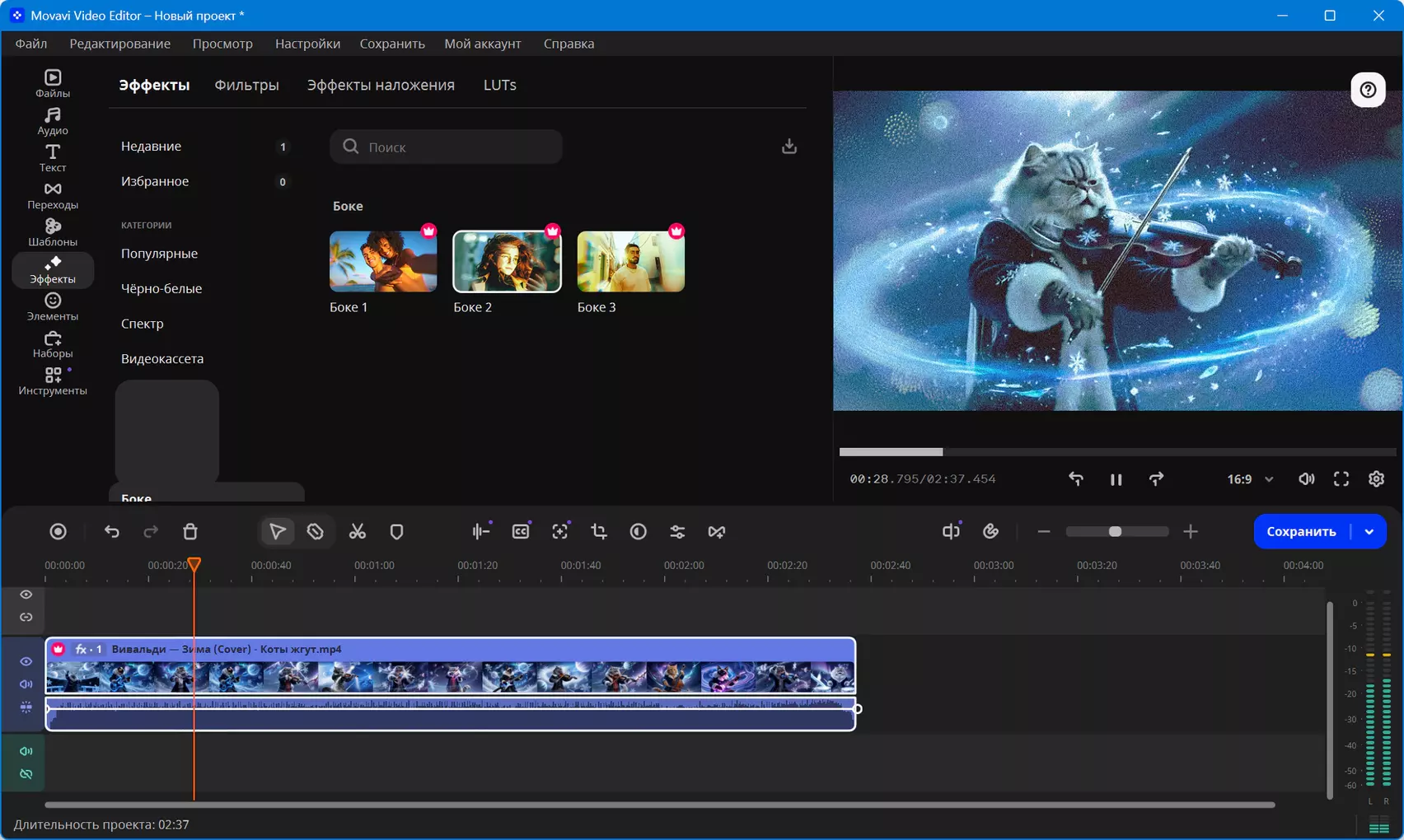Screen dimensions: 1404x840
Task: Switch to the LUTs tab
Action: (500, 86)
